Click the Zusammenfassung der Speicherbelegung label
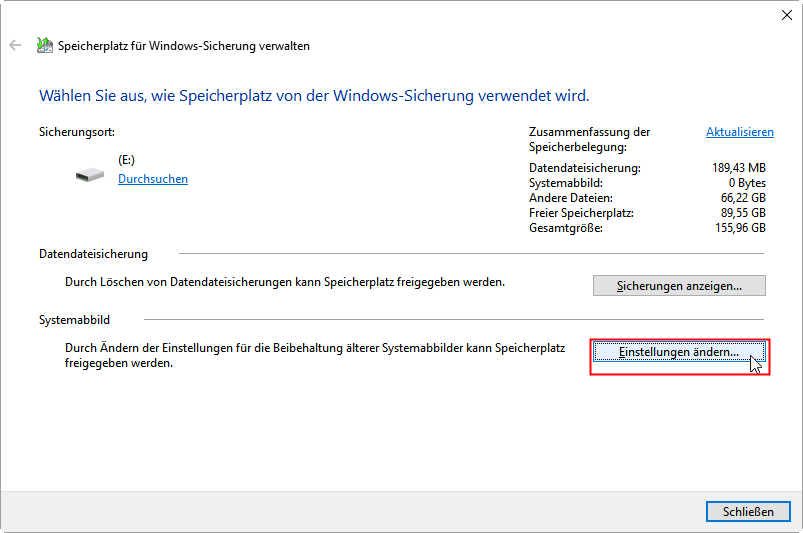Image resolution: width=803 pixels, height=533 pixels. pyautogui.click(x=589, y=139)
